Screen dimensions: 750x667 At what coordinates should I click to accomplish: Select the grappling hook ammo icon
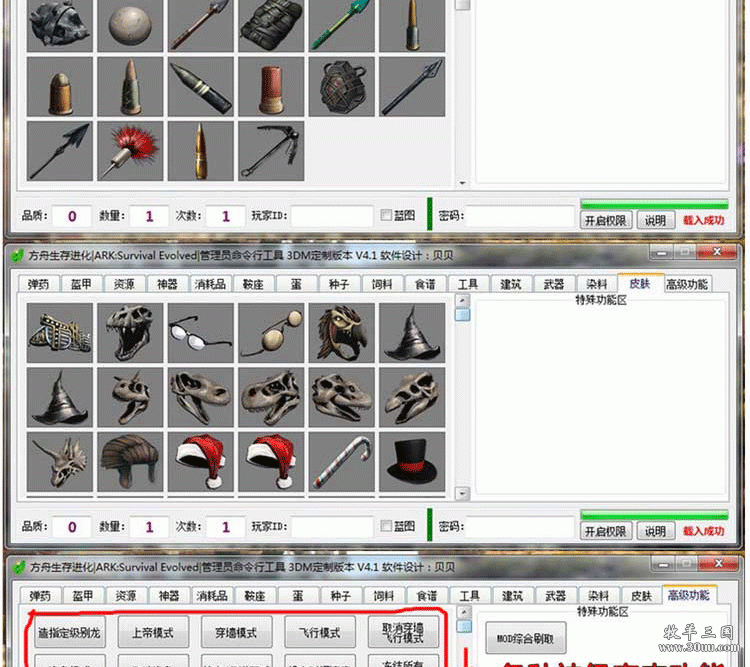pyautogui.click(x=271, y=151)
